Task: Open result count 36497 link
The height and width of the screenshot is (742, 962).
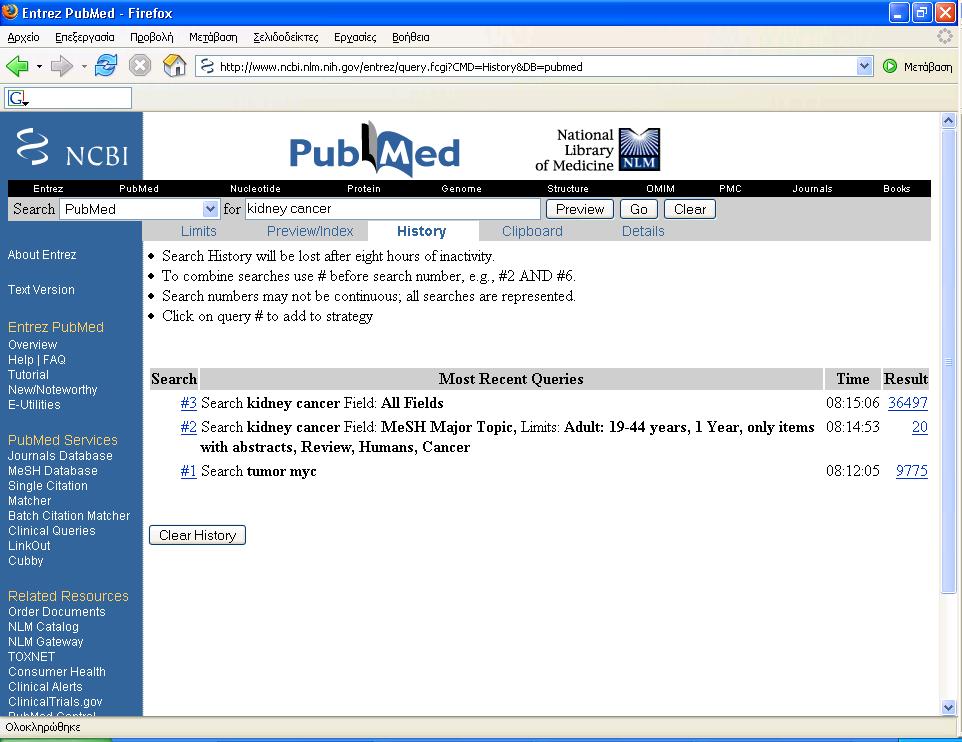Action: tap(907, 403)
